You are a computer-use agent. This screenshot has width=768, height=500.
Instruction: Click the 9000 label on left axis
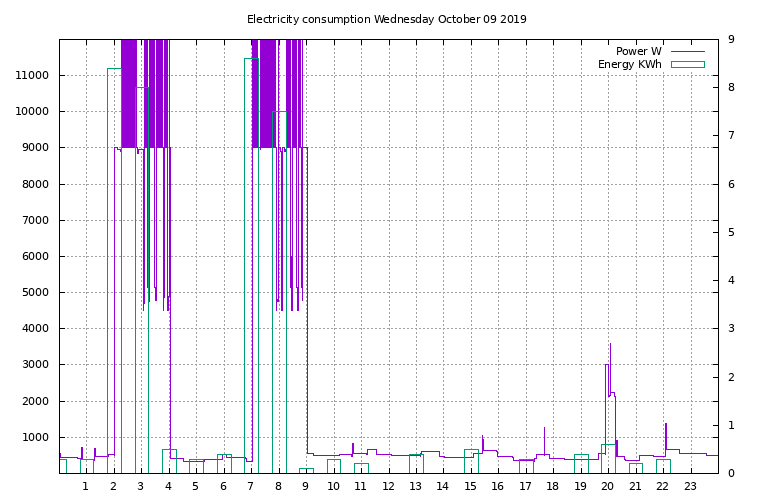click(35, 148)
